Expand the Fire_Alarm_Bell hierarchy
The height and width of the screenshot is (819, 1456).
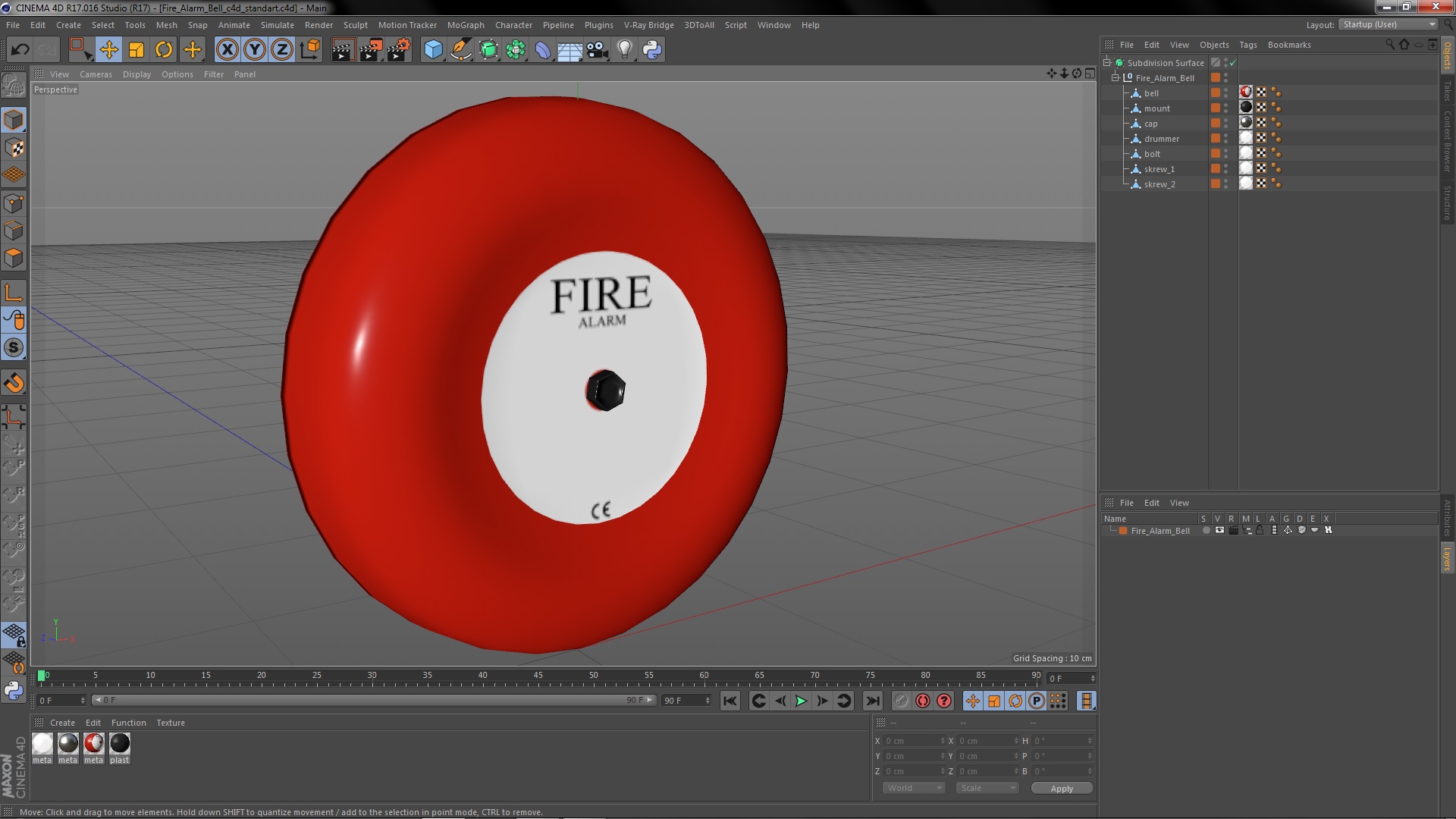point(1115,77)
